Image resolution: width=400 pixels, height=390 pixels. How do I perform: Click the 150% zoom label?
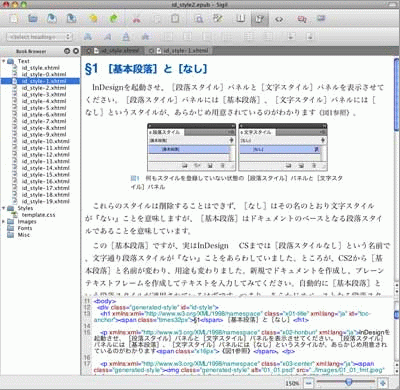point(292,383)
